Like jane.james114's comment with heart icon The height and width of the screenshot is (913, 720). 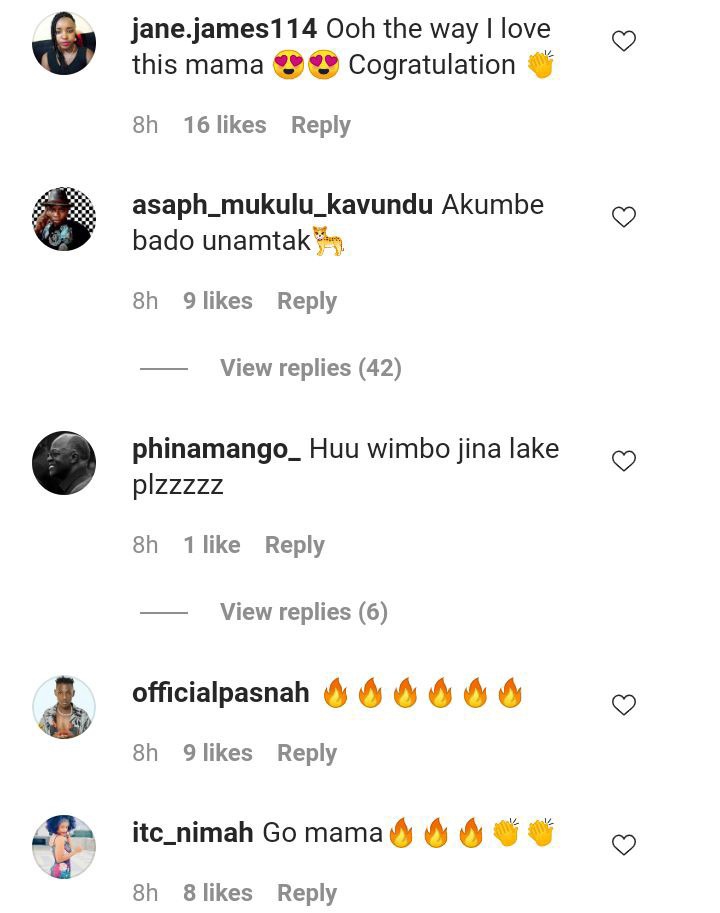[x=623, y=41]
